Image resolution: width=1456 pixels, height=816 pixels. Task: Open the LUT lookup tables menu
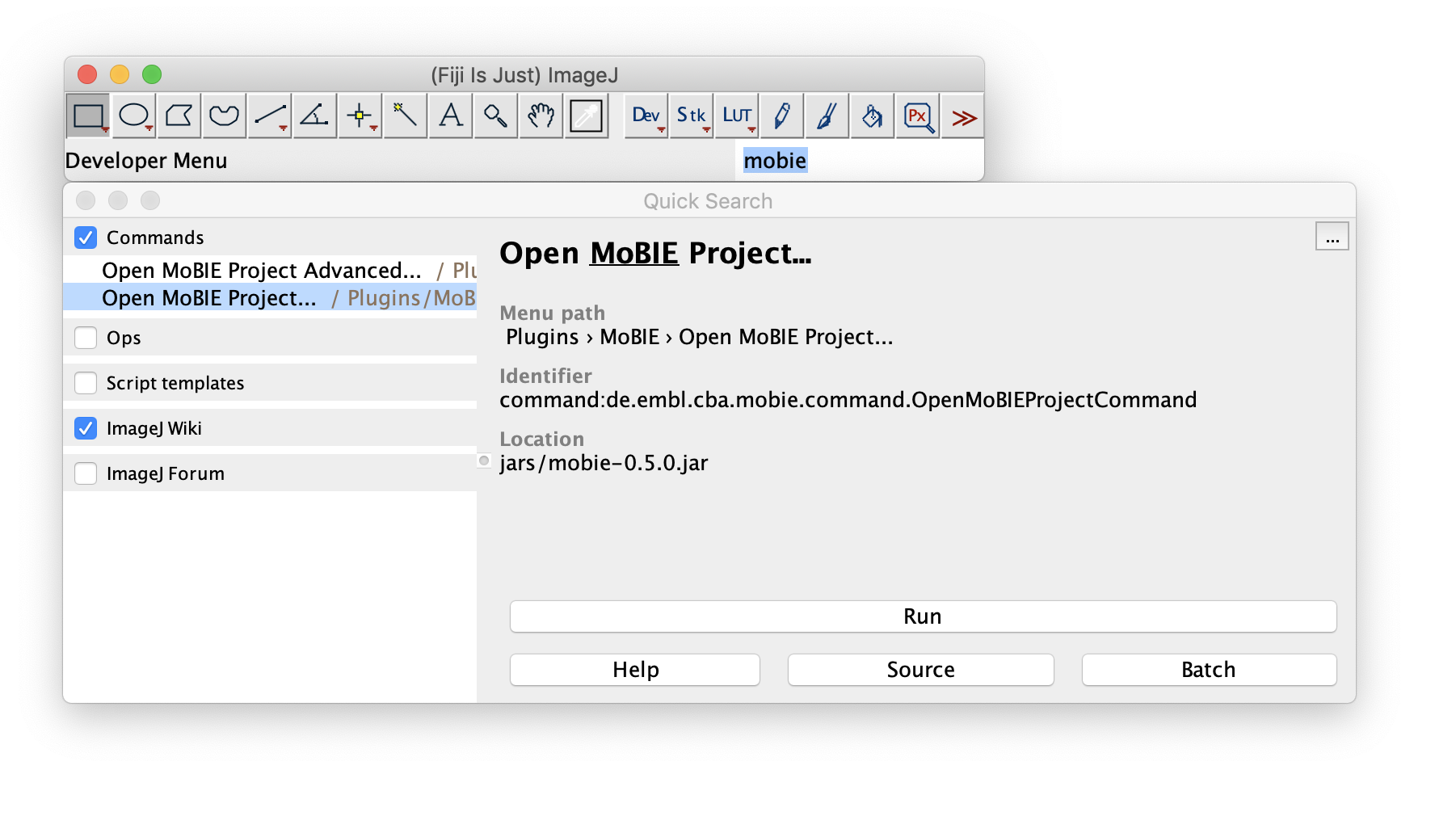click(736, 116)
